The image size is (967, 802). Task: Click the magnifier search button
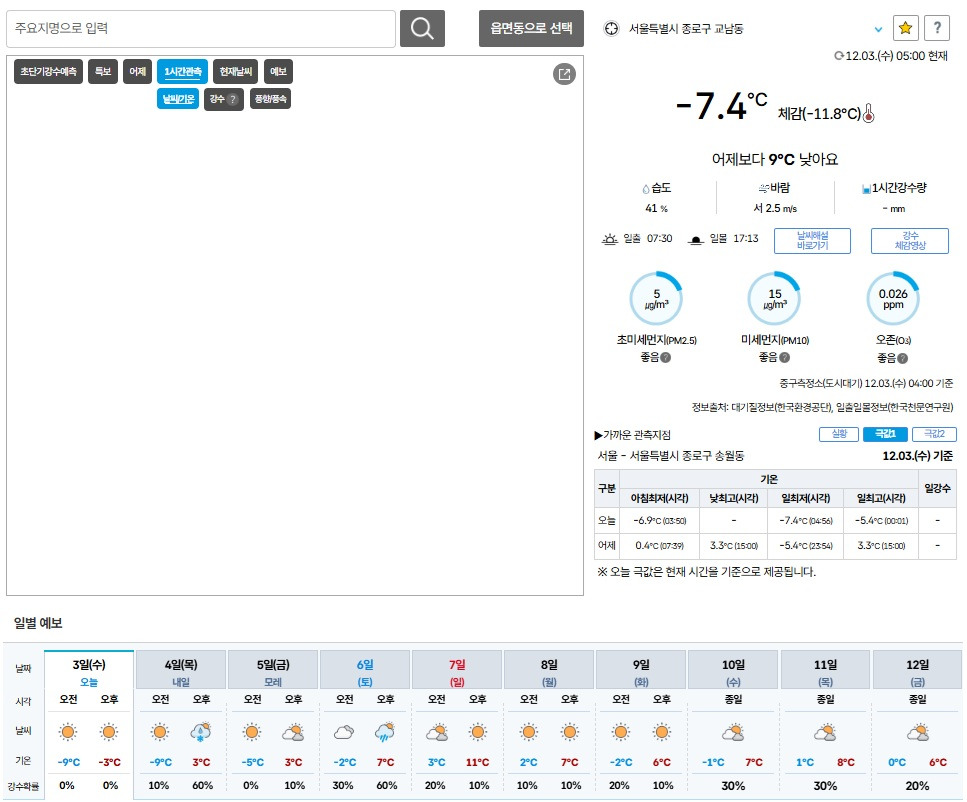click(422, 28)
